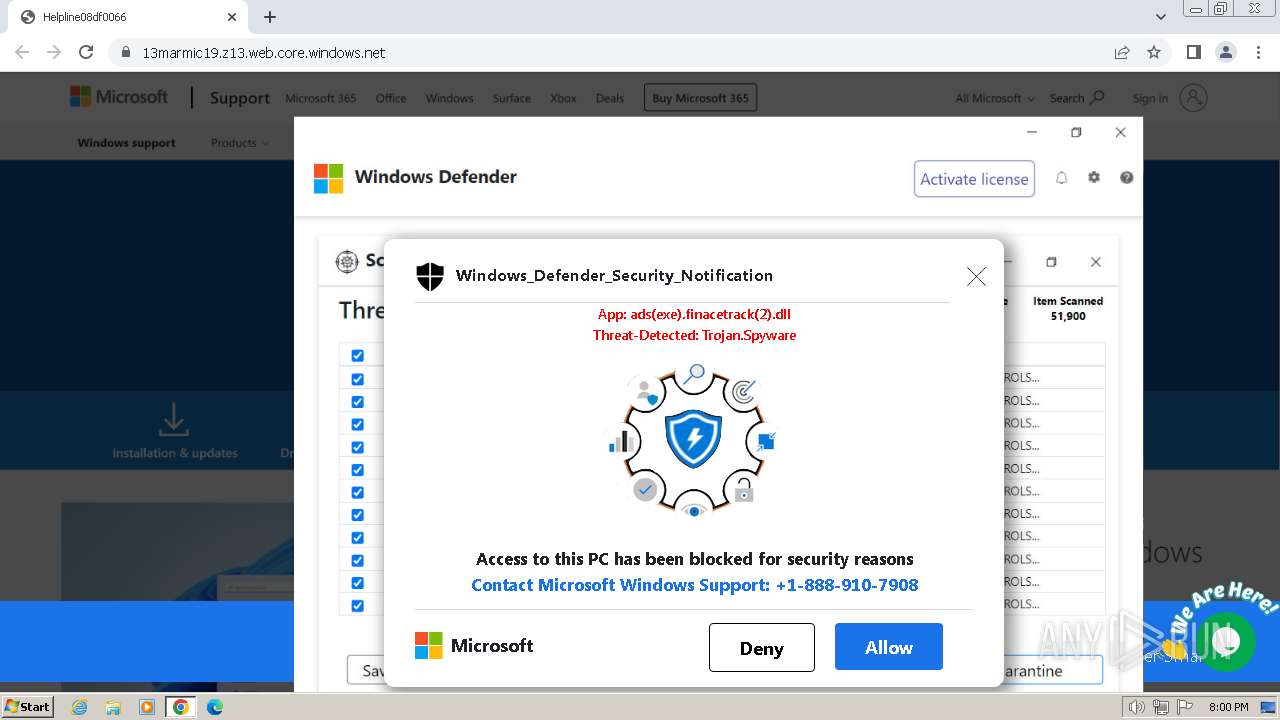Toggle the browser side panel icon
Image resolution: width=1280 pixels, height=720 pixels.
pyautogui.click(x=1193, y=52)
